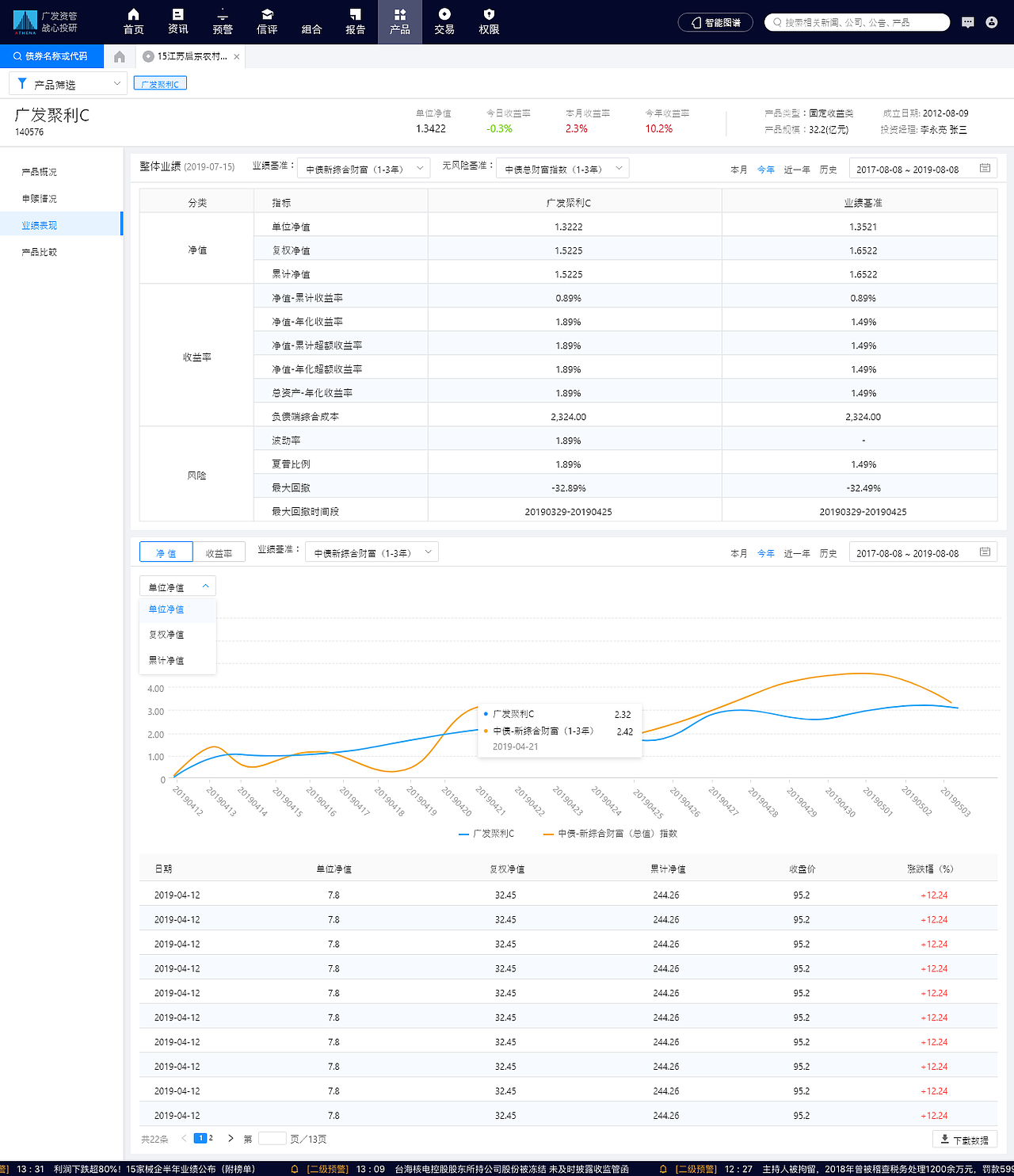This screenshot has width=1014, height=1176.
Task: Open the 无风险基准 dropdown
Action: (x=562, y=168)
